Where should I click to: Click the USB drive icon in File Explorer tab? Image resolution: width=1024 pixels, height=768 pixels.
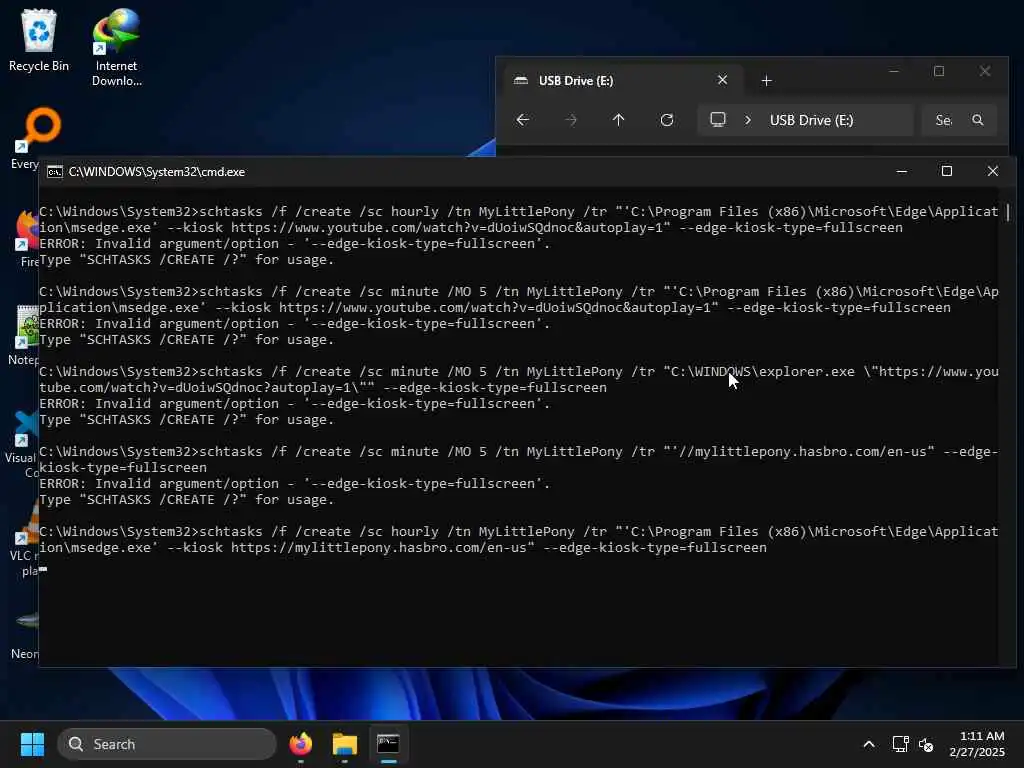tap(520, 80)
